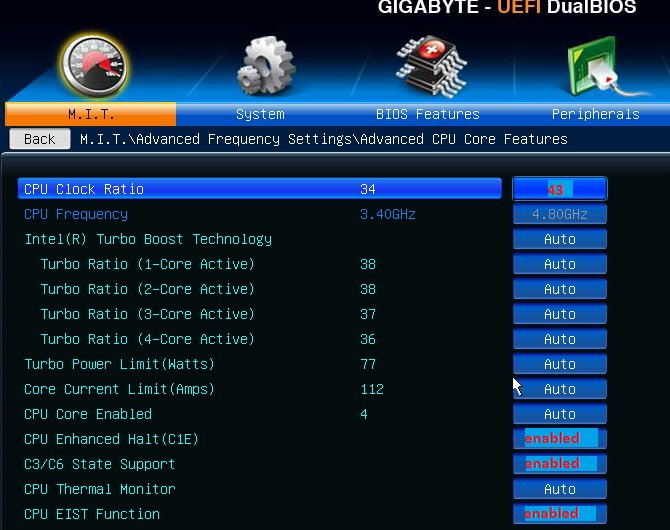Screen dimensions: 670x530
Task: Open CPU Thermal Monitor Auto dropdown
Action: click(560, 489)
